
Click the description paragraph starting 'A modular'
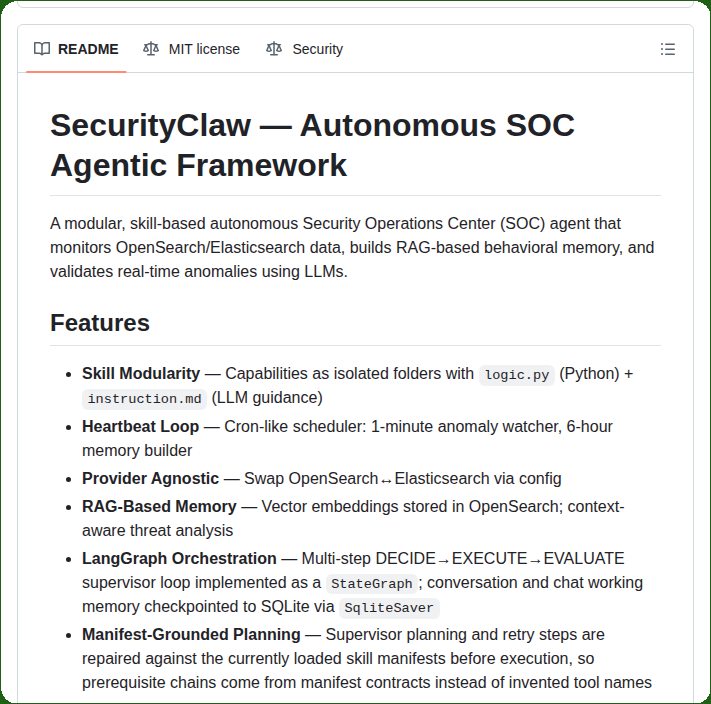pyautogui.click(x=352, y=248)
